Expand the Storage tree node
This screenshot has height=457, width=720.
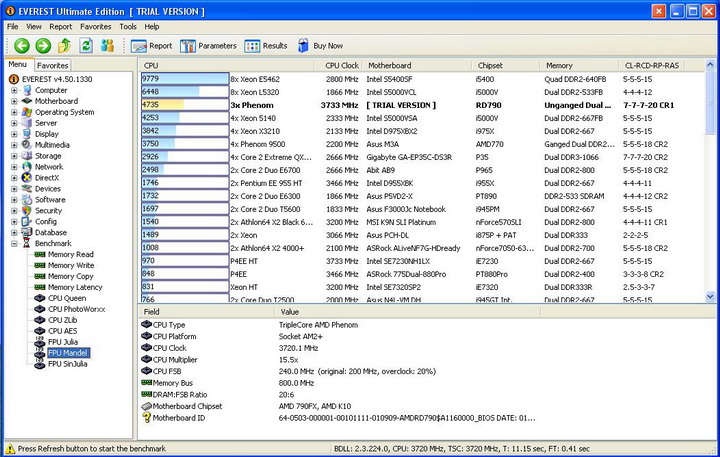point(14,156)
